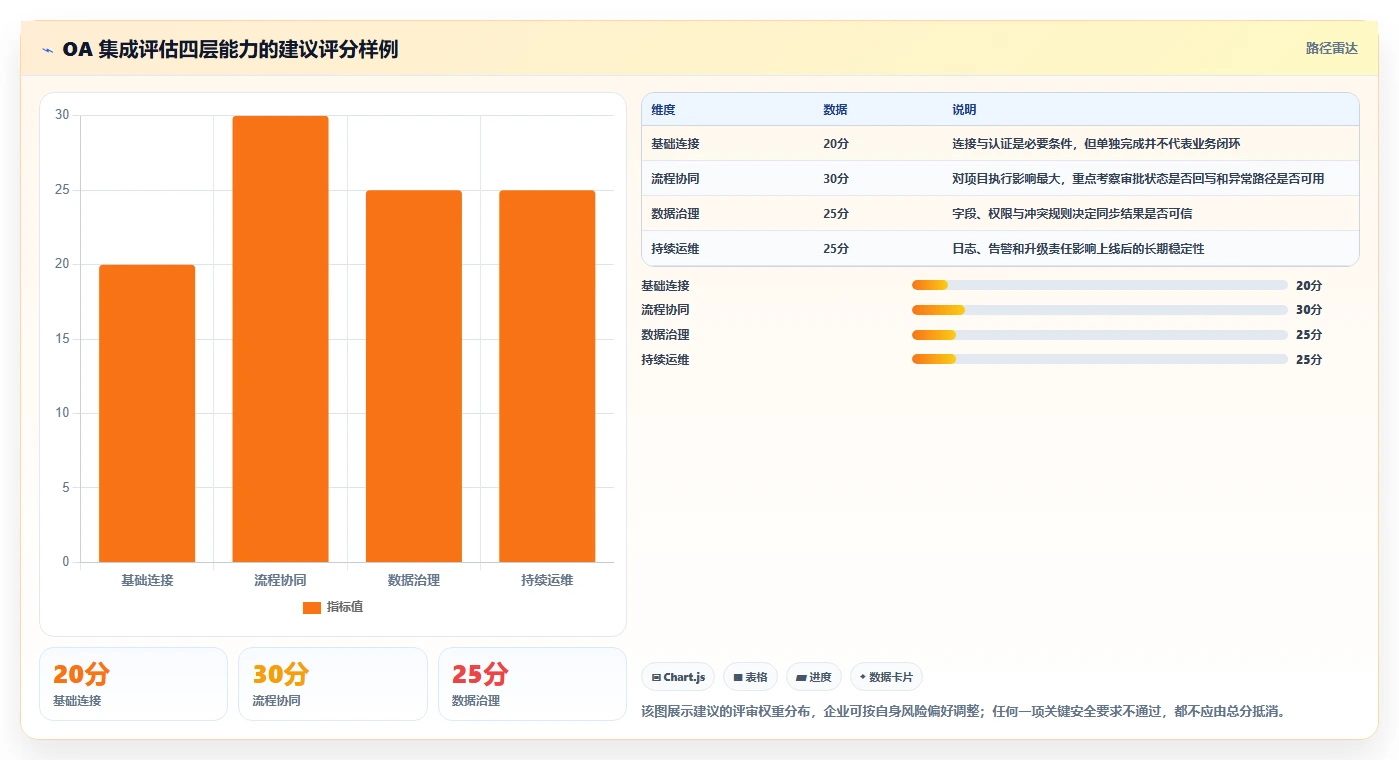Click the 表格 tag
Image resolution: width=1399 pixels, height=760 pixels.
click(750, 677)
